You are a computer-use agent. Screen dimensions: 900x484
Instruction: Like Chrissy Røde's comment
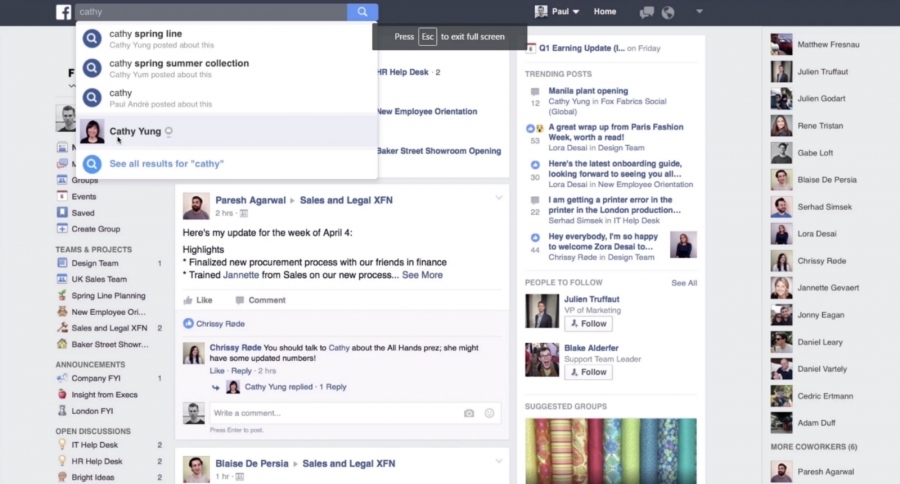pyautogui.click(x=217, y=371)
